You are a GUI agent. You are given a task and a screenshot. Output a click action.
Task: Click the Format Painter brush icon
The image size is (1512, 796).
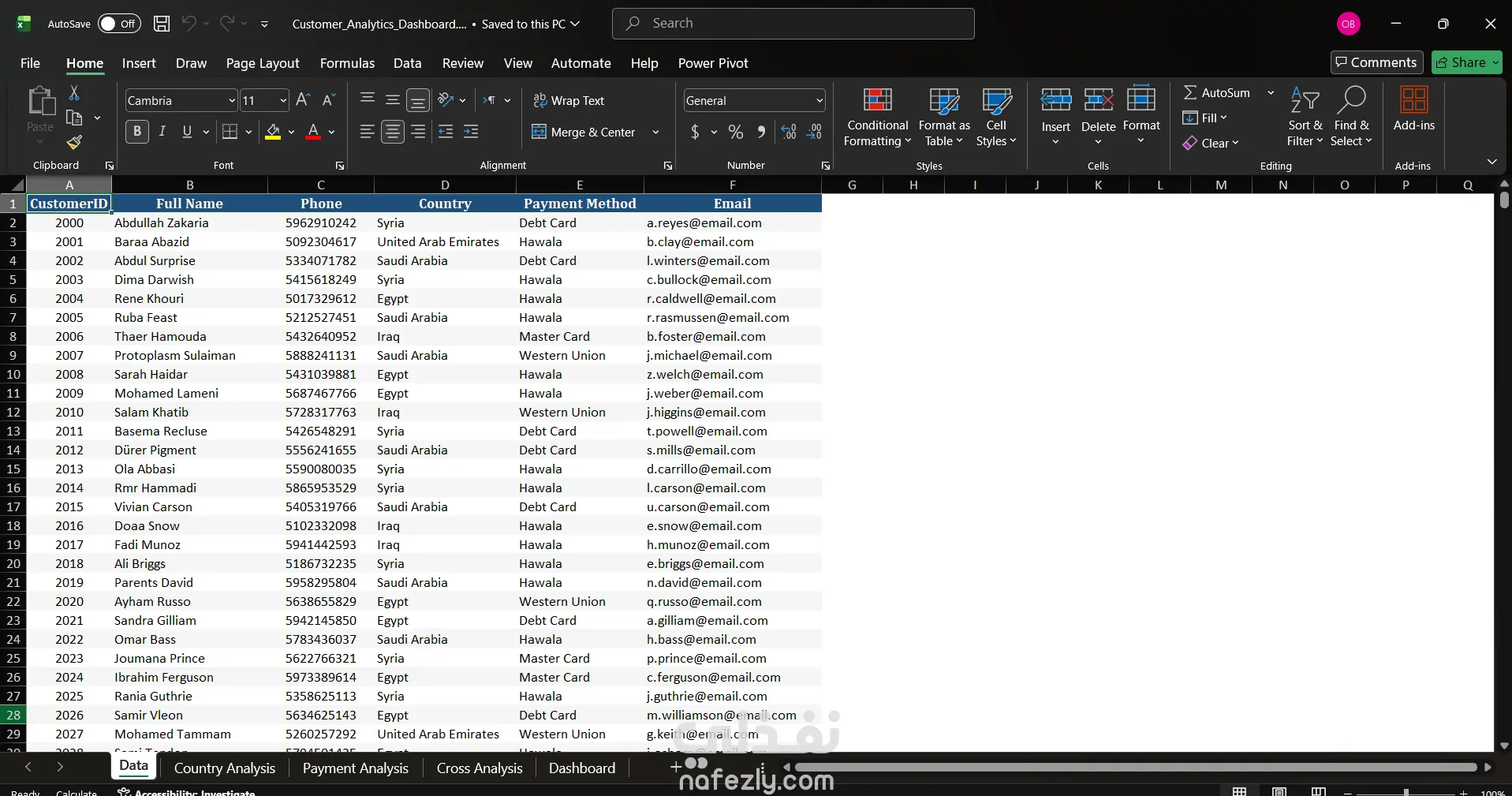(74, 143)
